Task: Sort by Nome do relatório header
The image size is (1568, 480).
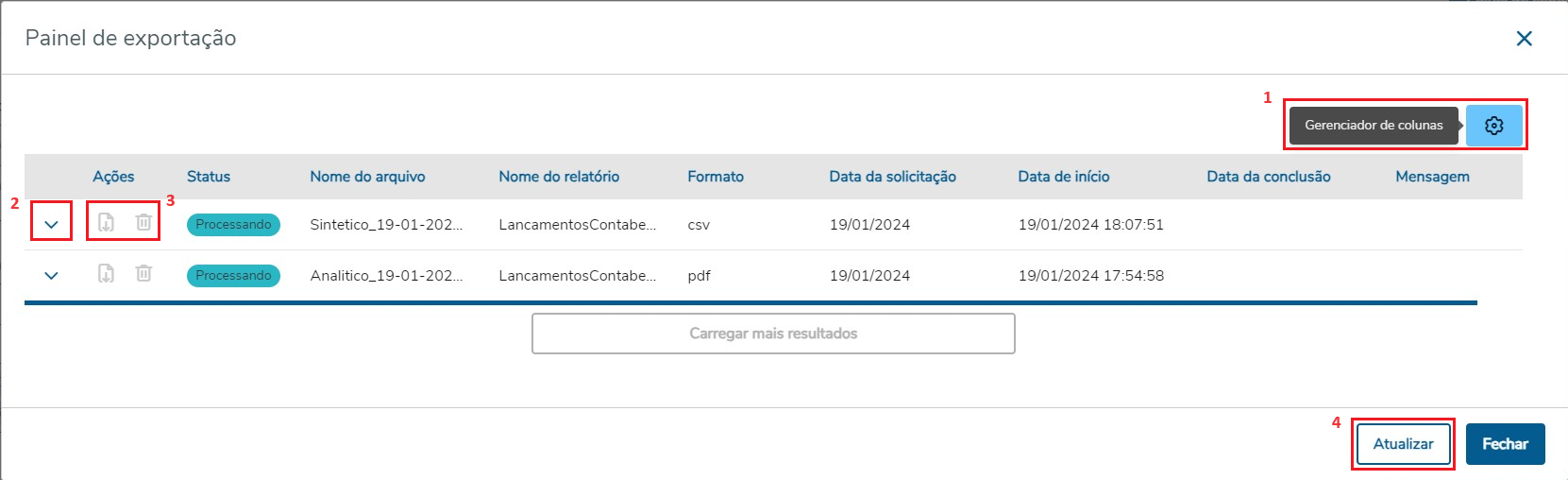Action: tap(559, 177)
